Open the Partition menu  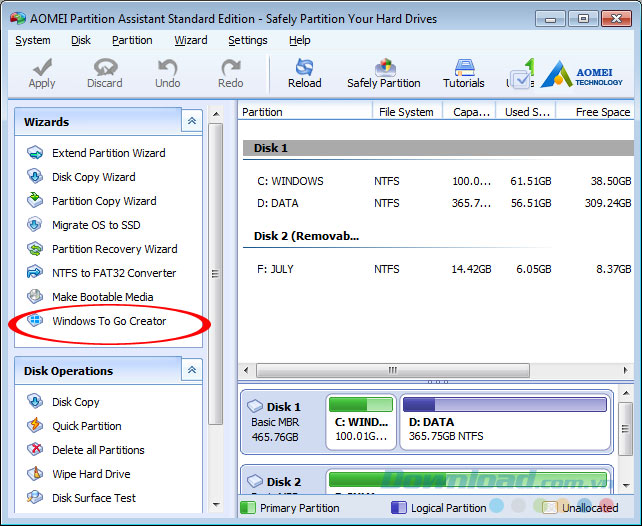(132, 40)
